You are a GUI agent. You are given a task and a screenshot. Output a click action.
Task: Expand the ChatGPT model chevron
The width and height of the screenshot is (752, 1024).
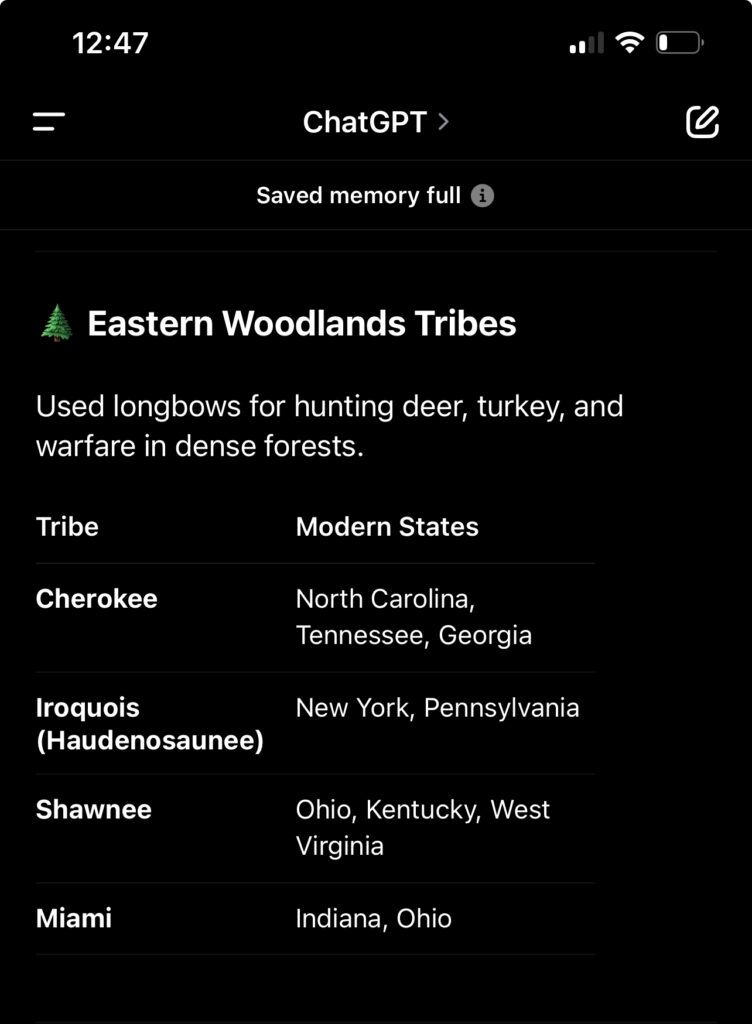444,122
